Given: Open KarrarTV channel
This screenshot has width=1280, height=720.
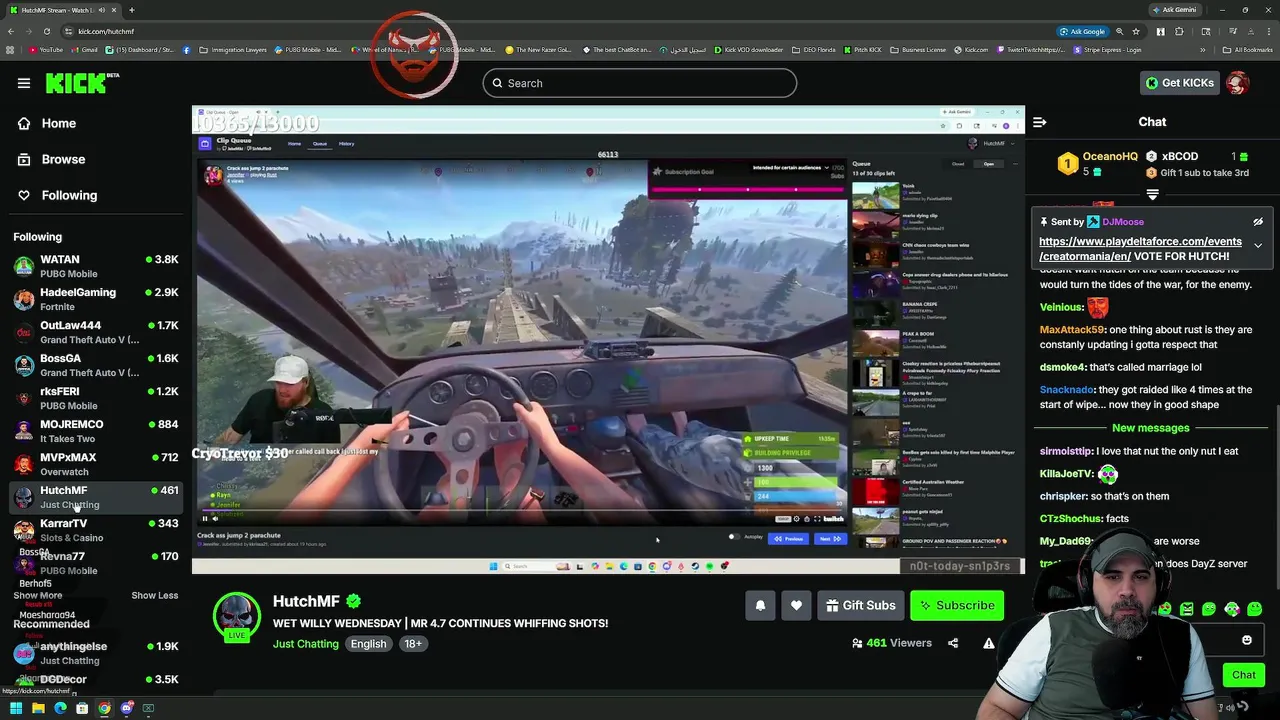Looking at the screenshot, I should [96, 530].
